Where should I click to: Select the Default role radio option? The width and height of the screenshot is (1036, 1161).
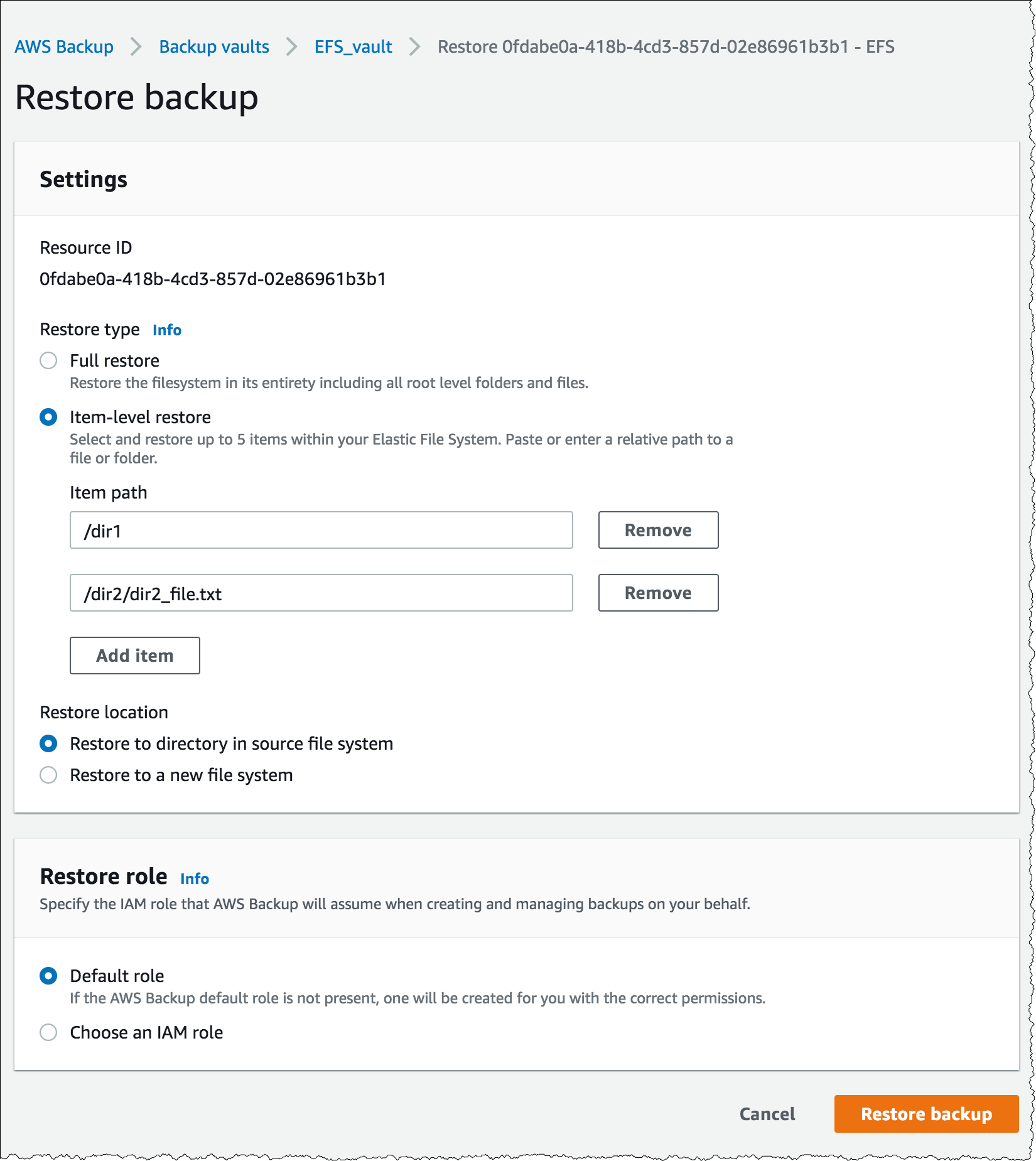point(48,976)
